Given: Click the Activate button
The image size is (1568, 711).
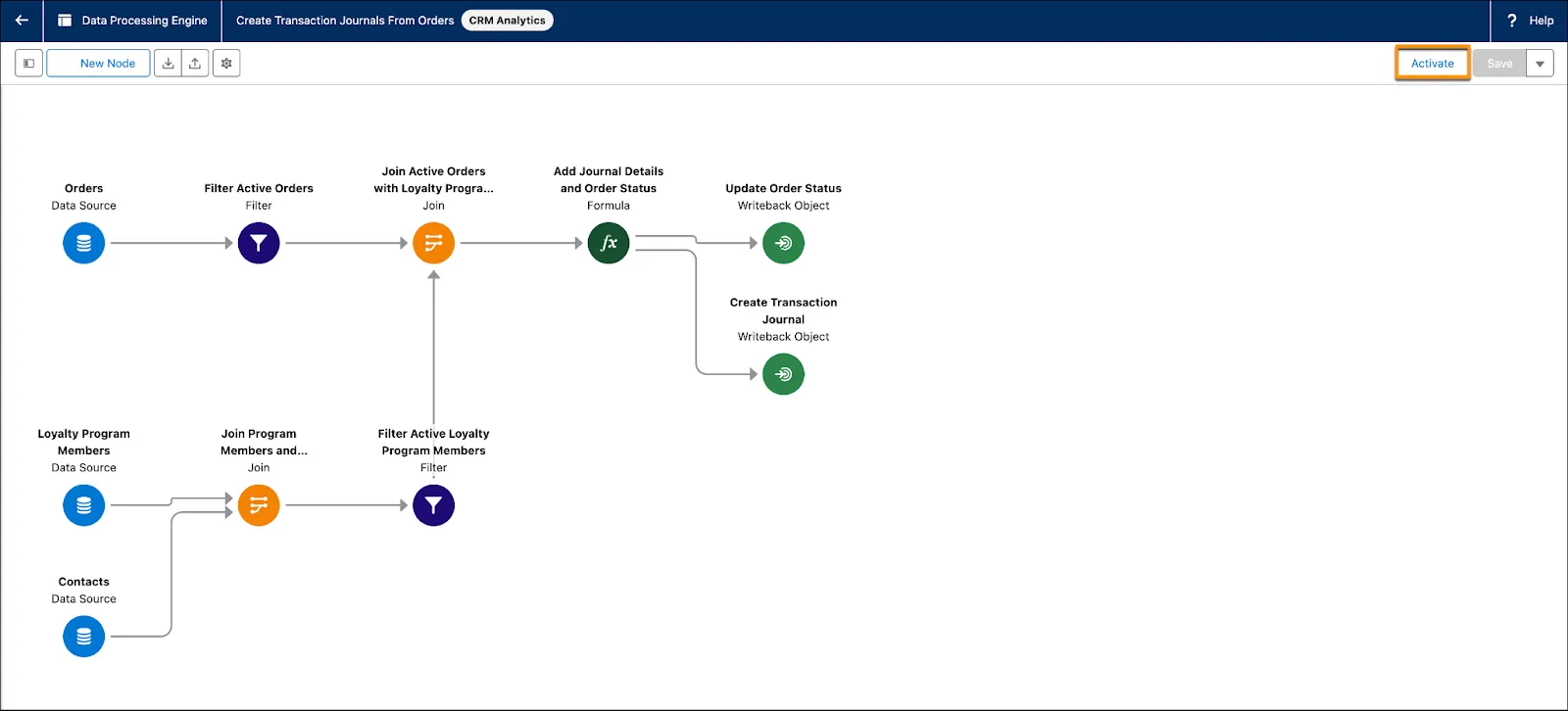Looking at the screenshot, I should (x=1432, y=64).
